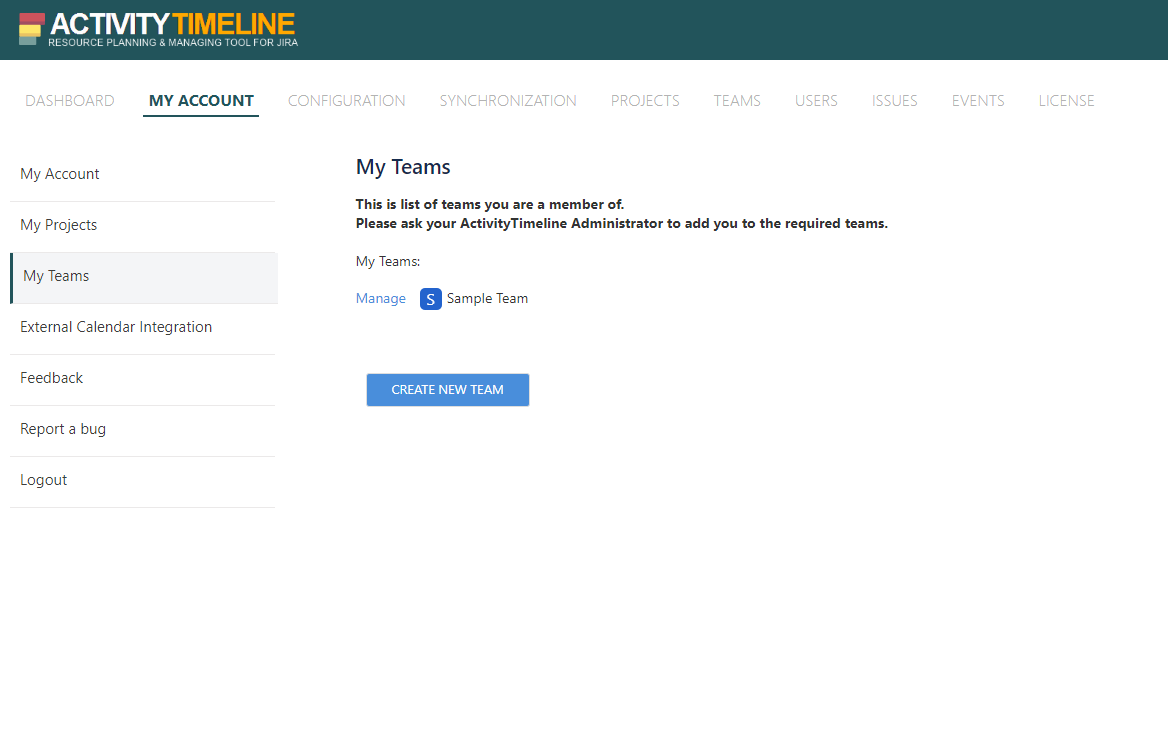The width and height of the screenshot is (1168, 746).
Task: Open the Feedback sidebar item
Action: pos(52,378)
